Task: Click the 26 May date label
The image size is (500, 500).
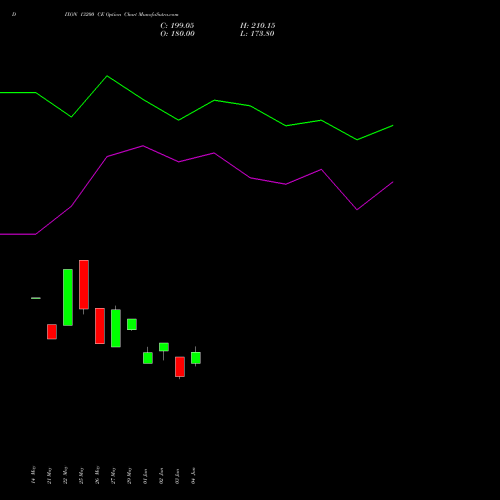Action: click(x=97, y=475)
